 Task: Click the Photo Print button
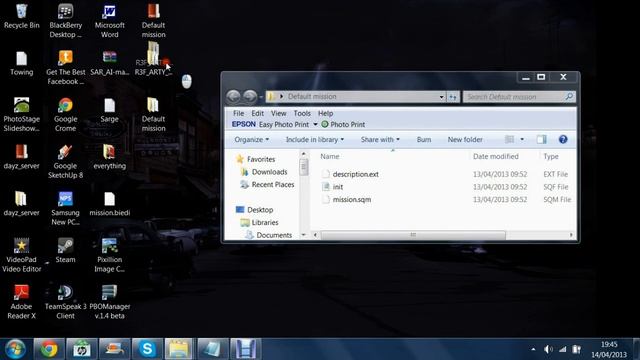click(x=343, y=124)
